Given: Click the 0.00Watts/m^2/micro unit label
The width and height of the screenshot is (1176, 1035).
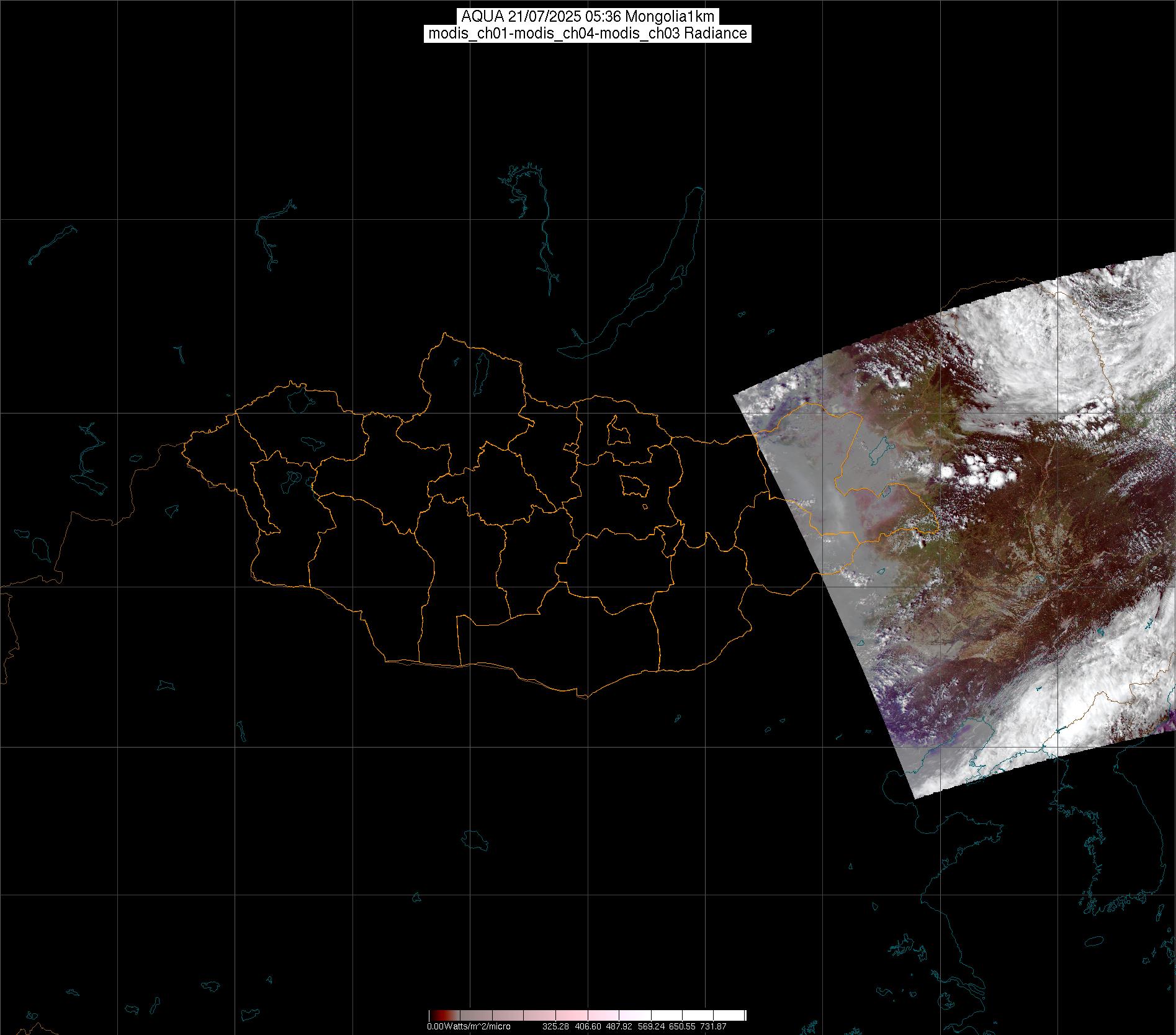Looking at the screenshot, I should (x=469, y=1026).
